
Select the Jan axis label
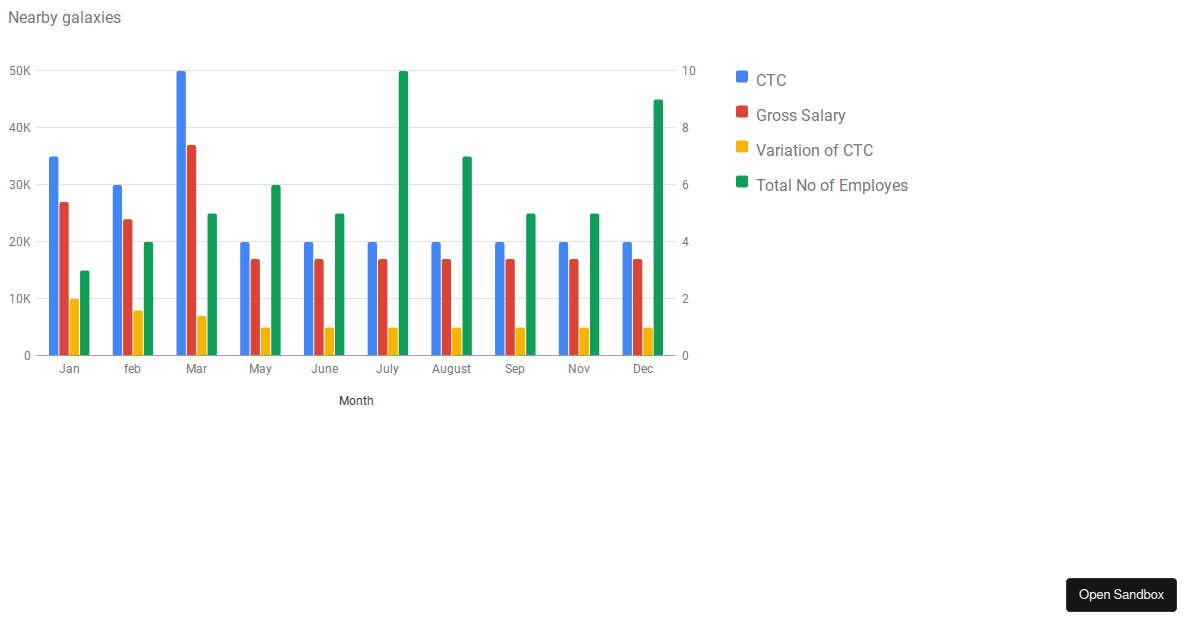pyautogui.click(x=68, y=368)
